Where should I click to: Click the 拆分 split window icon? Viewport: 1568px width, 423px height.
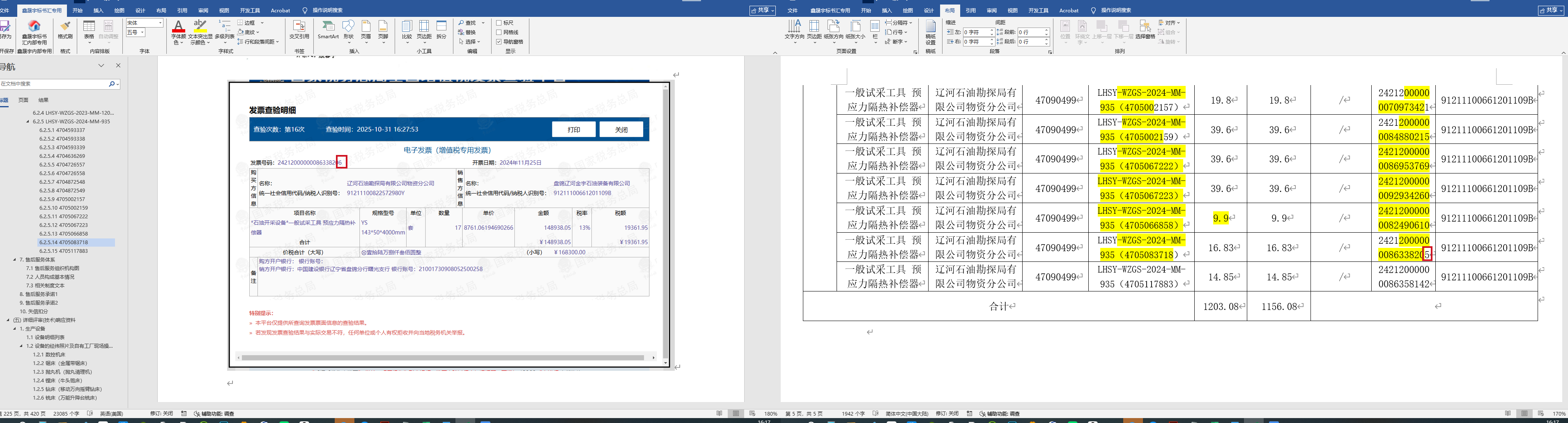coord(441,29)
